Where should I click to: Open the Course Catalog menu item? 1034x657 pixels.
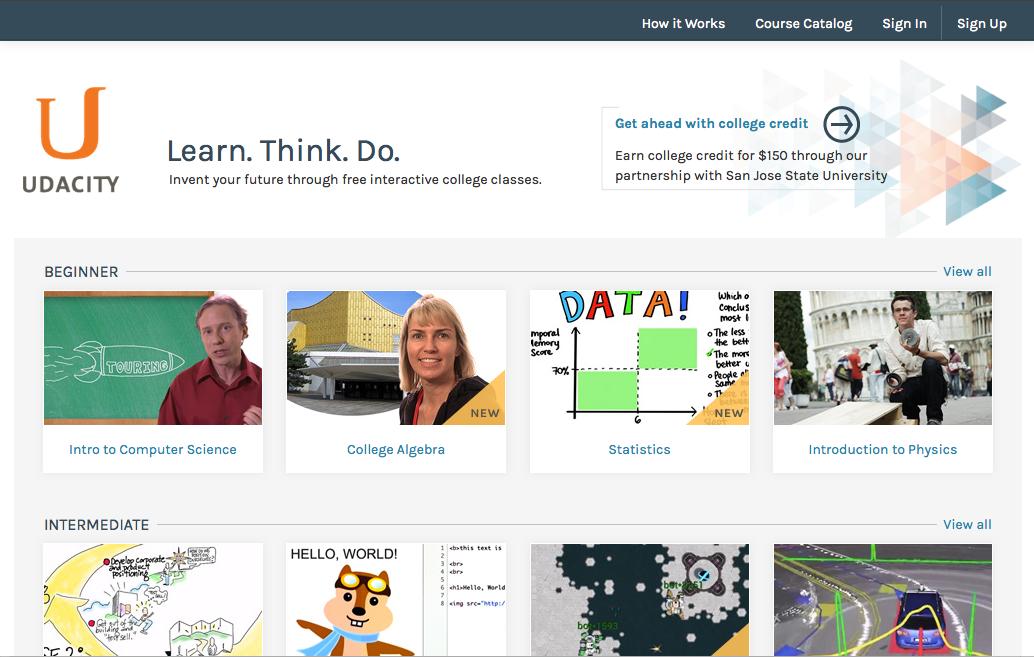(x=803, y=23)
